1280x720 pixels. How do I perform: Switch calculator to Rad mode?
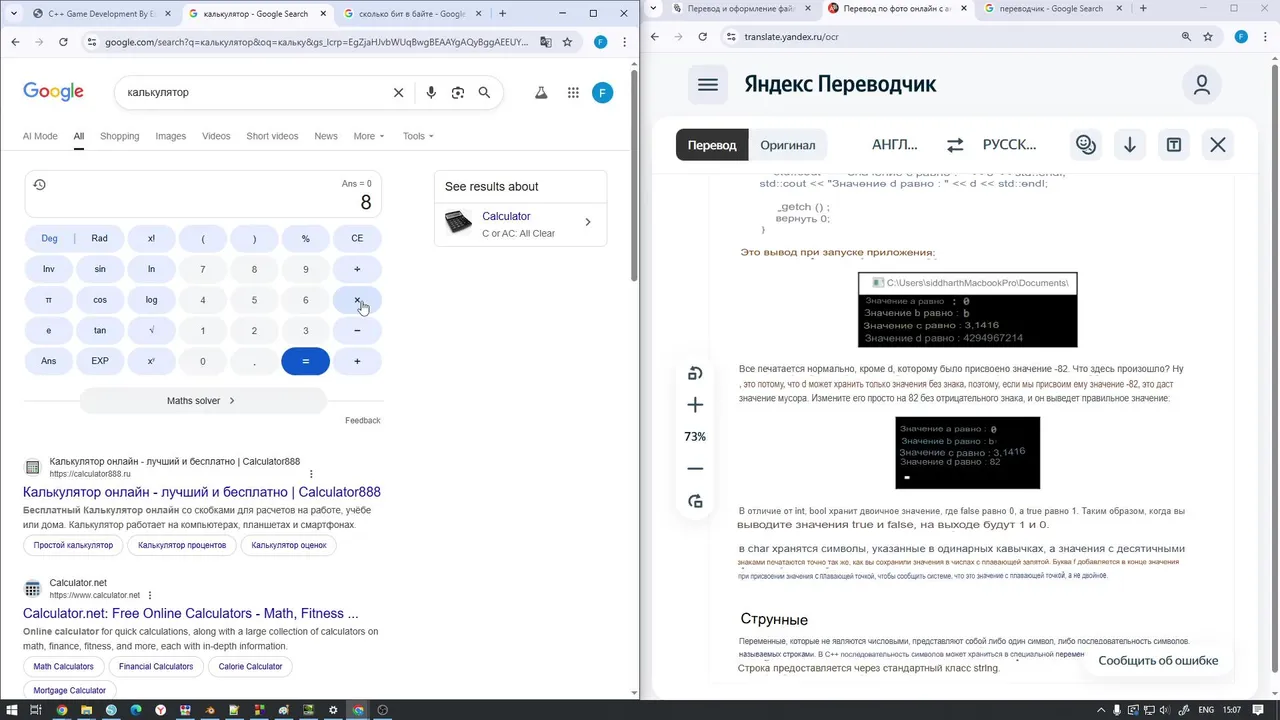(100, 238)
